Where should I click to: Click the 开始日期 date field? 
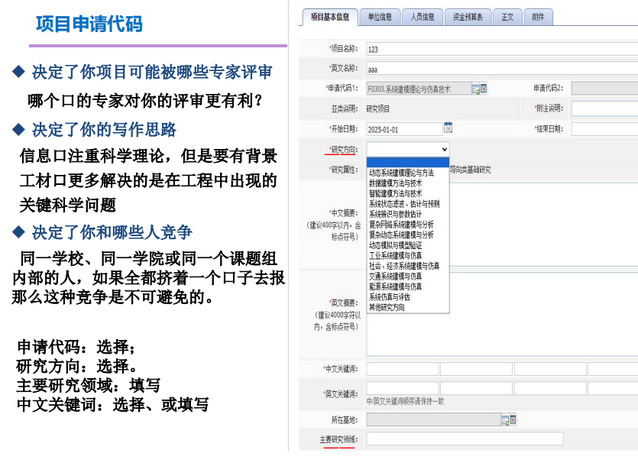click(403, 129)
